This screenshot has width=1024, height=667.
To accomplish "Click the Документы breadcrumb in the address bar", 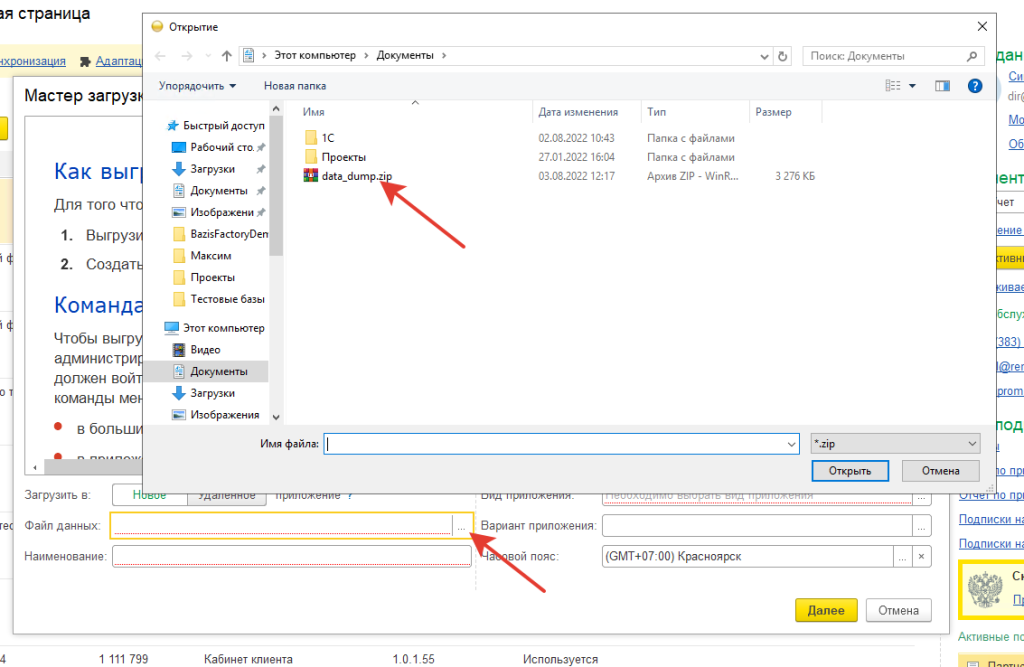I will [405, 56].
